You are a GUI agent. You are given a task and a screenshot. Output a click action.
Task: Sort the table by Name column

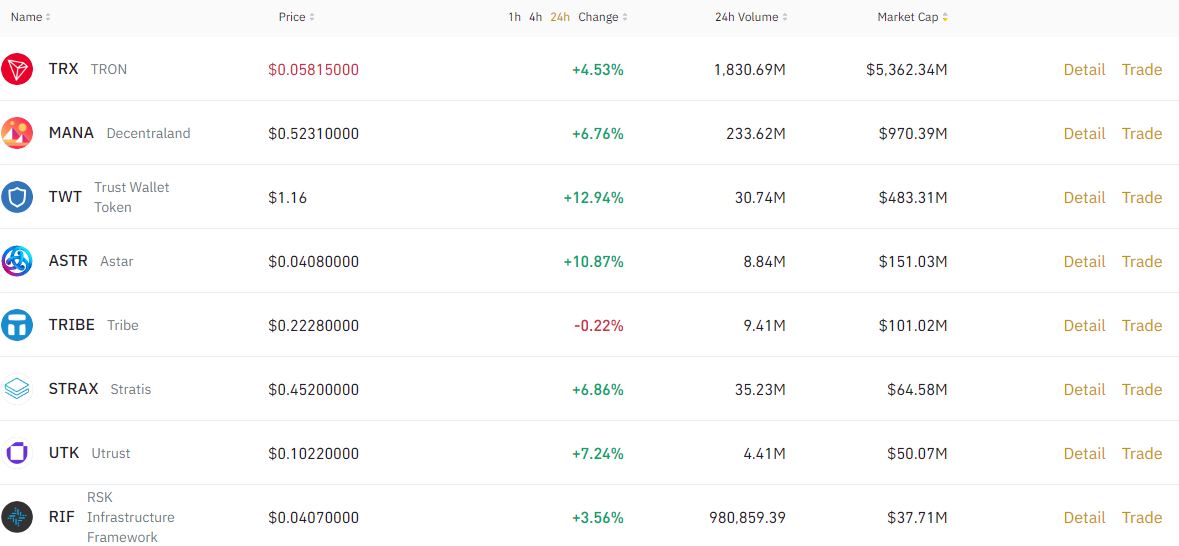click(31, 17)
